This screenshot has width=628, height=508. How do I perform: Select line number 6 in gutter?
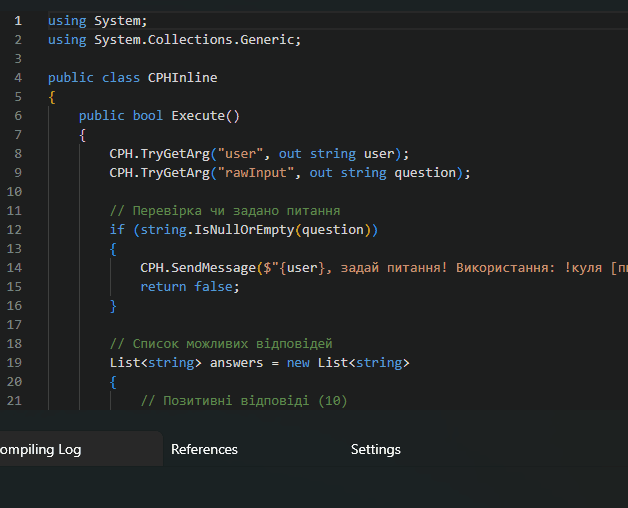(x=17, y=115)
